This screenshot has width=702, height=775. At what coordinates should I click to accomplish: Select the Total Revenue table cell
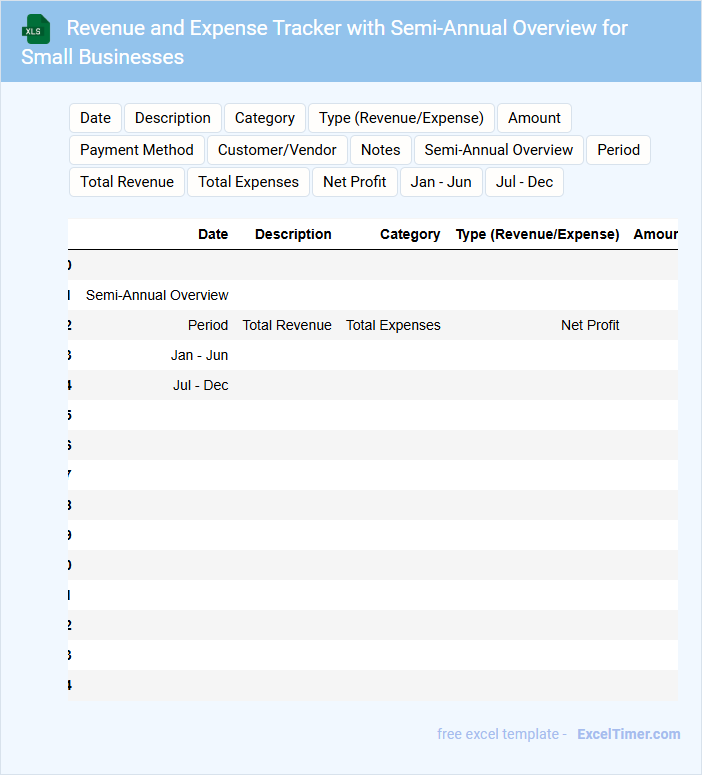coord(287,325)
